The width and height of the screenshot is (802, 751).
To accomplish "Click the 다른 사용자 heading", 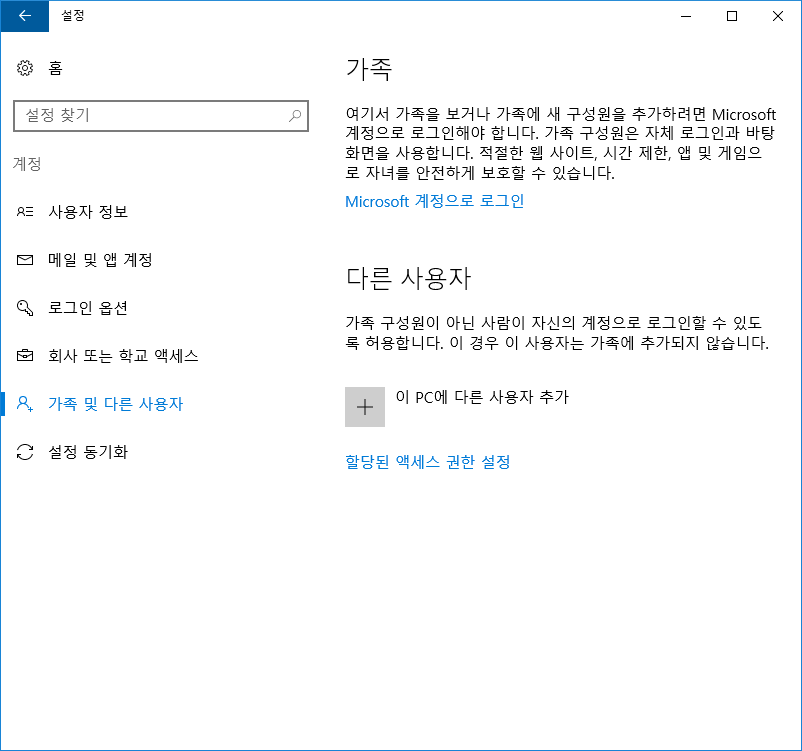I will click(408, 278).
